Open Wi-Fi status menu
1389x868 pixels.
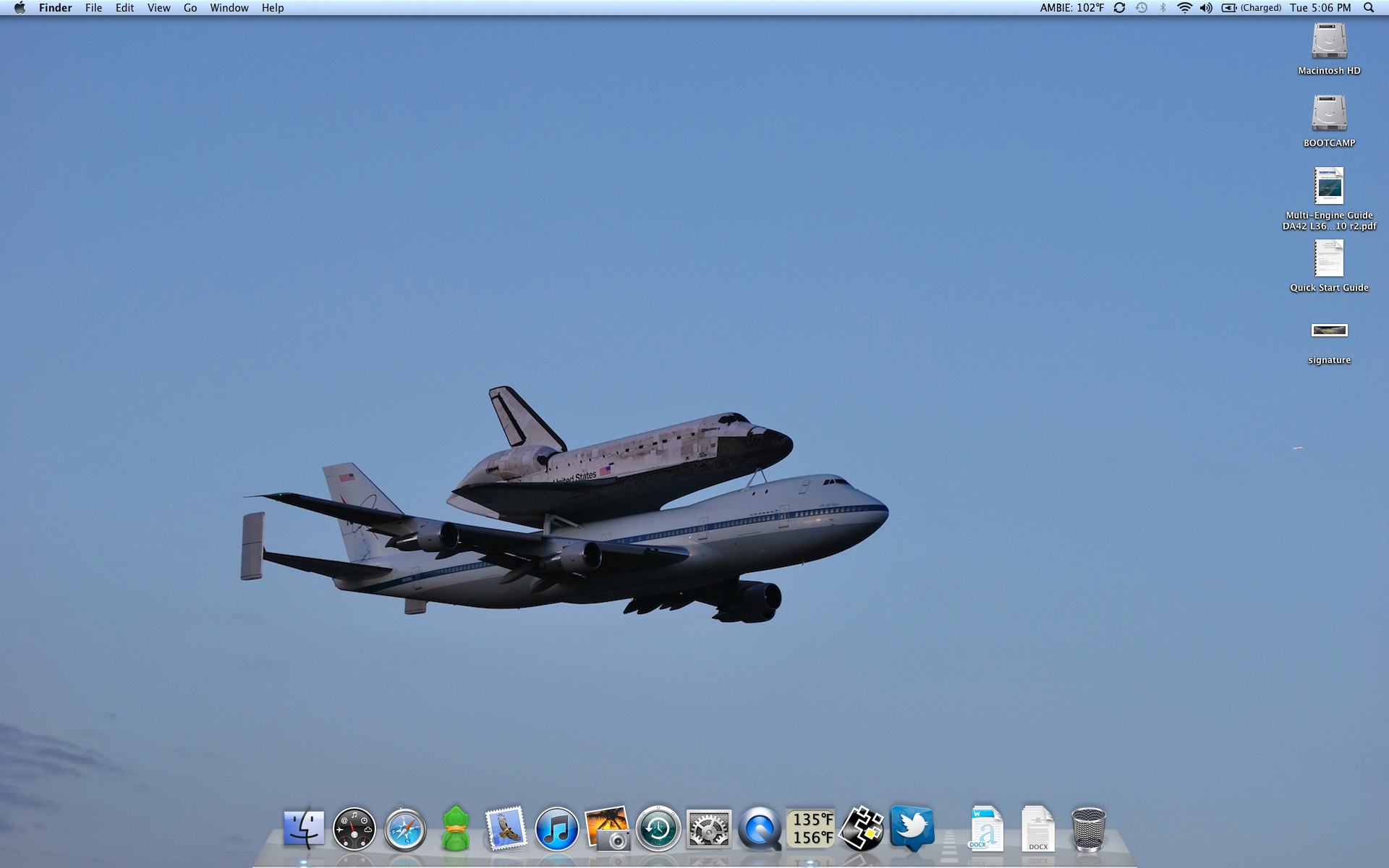click(x=1184, y=8)
